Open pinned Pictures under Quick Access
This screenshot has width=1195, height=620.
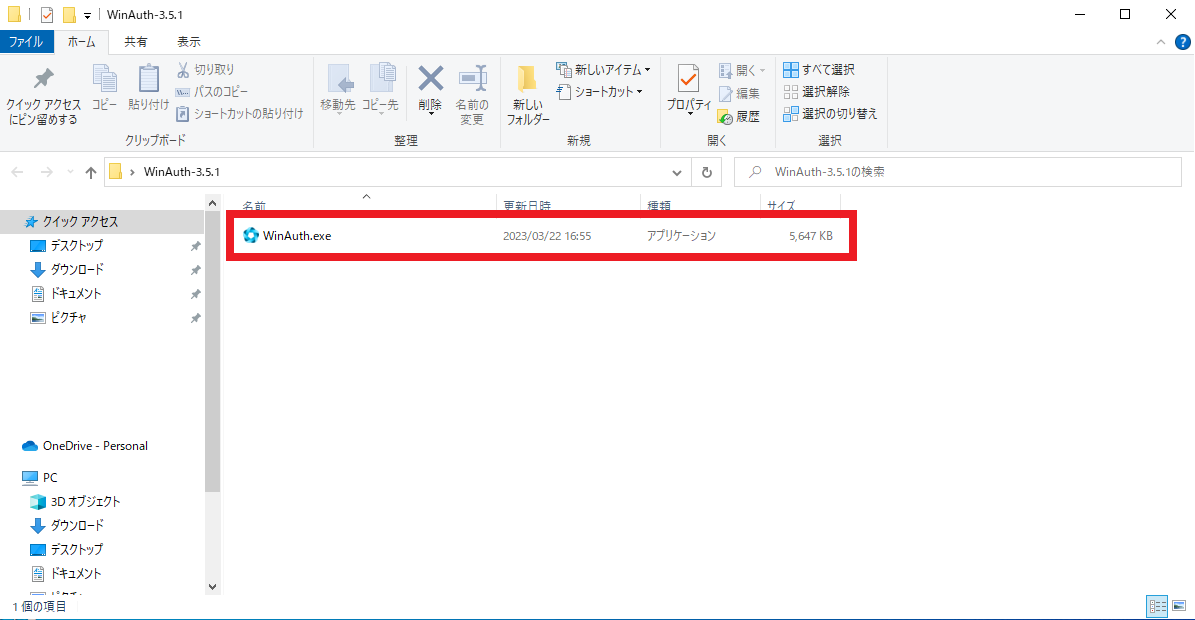(69, 318)
